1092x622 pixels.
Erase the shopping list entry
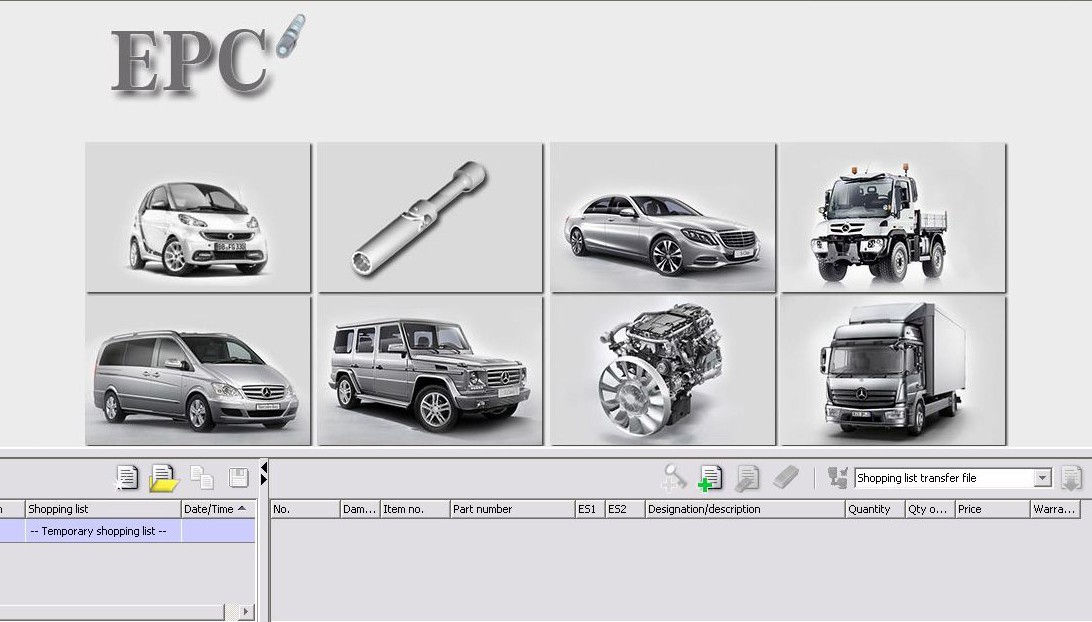[786, 478]
